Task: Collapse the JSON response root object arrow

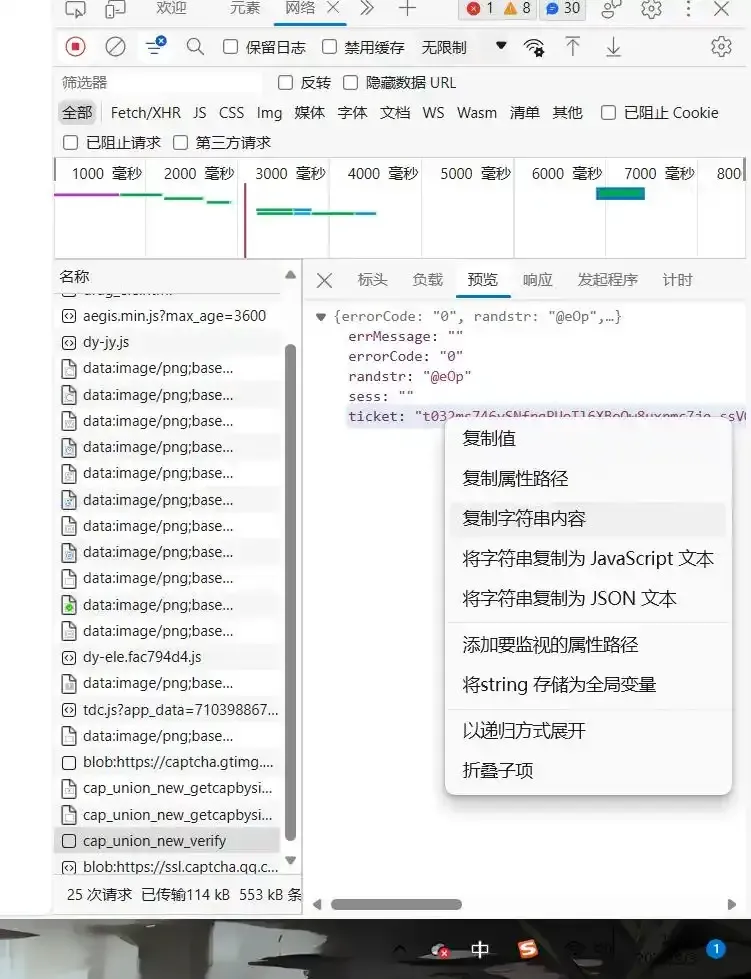Action: (321, 317)
